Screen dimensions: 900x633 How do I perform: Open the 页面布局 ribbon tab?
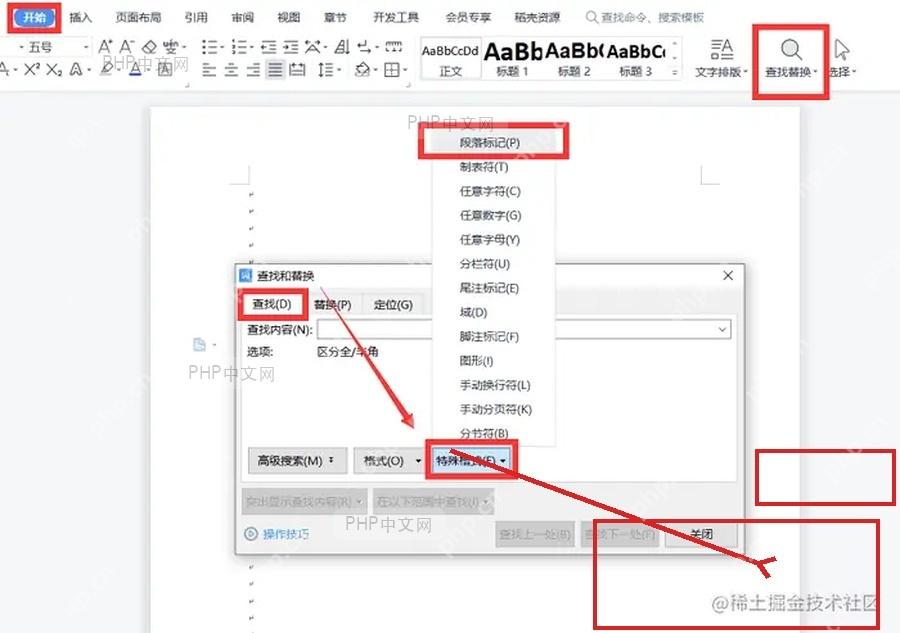pos(138,17)
